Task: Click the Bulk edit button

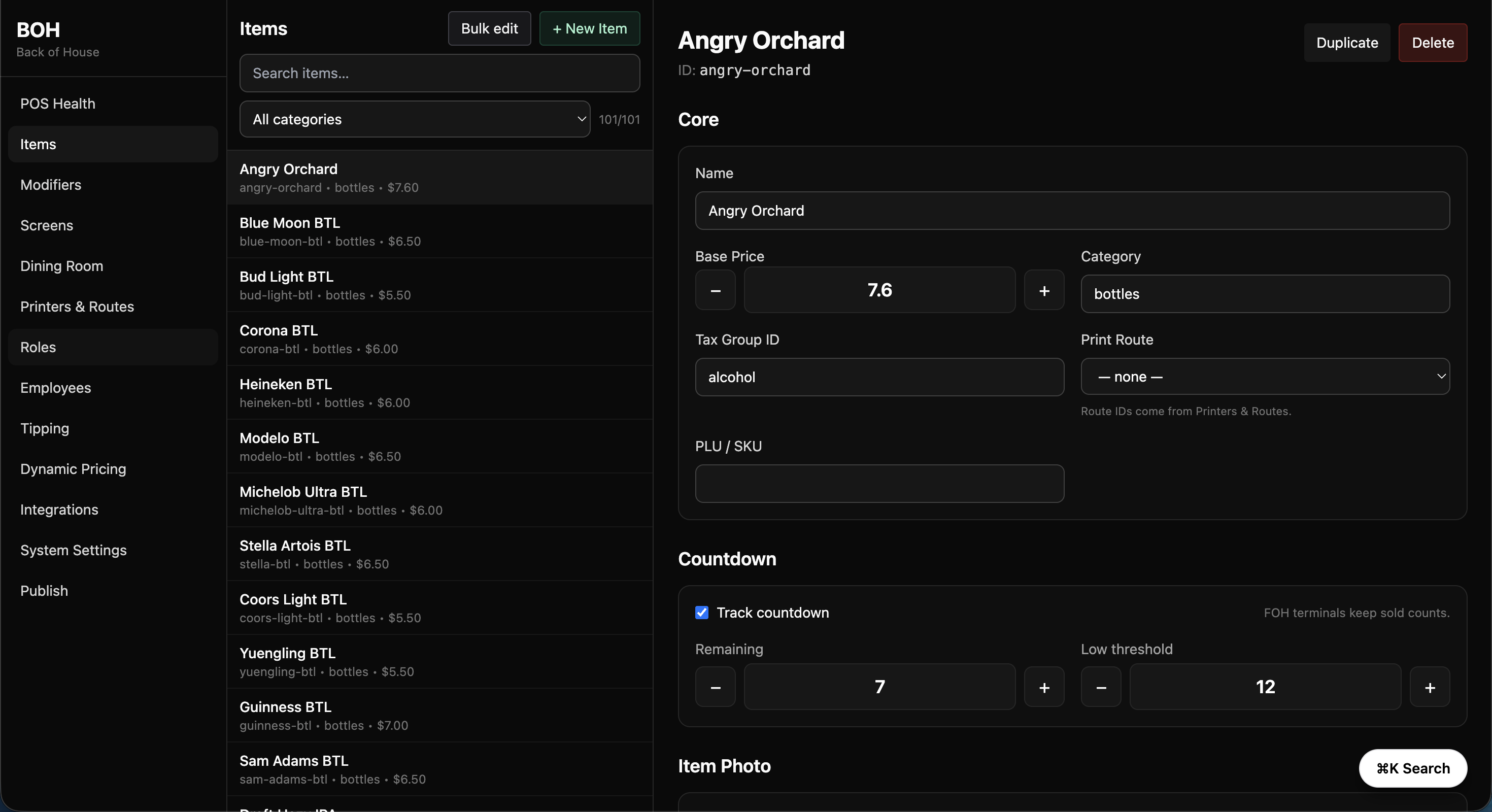Action: (489, 28)
